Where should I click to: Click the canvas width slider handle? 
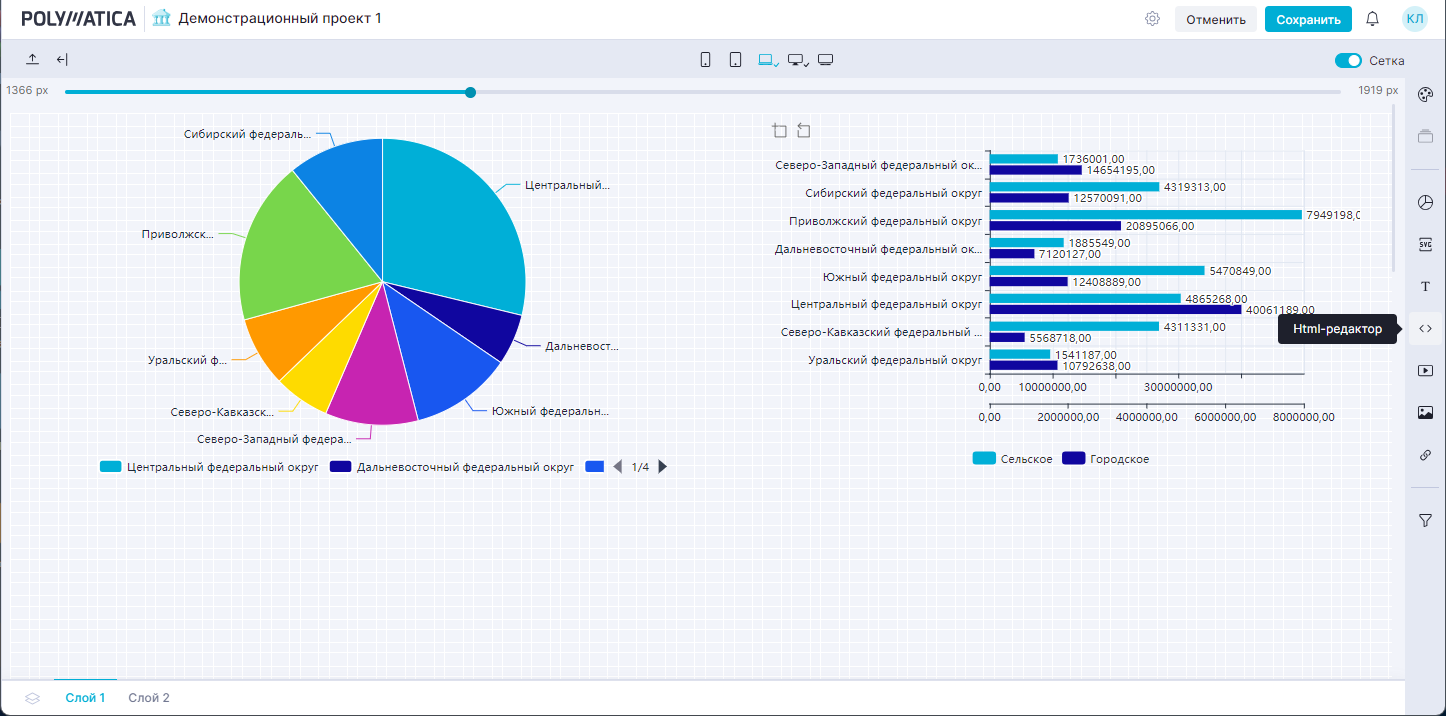pyautogui.click(x=470, y=92)
